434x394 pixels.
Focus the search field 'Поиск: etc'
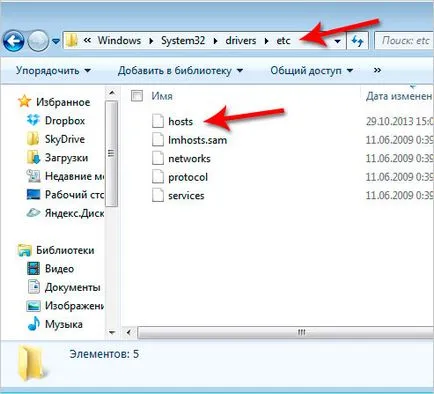point(405,41)
